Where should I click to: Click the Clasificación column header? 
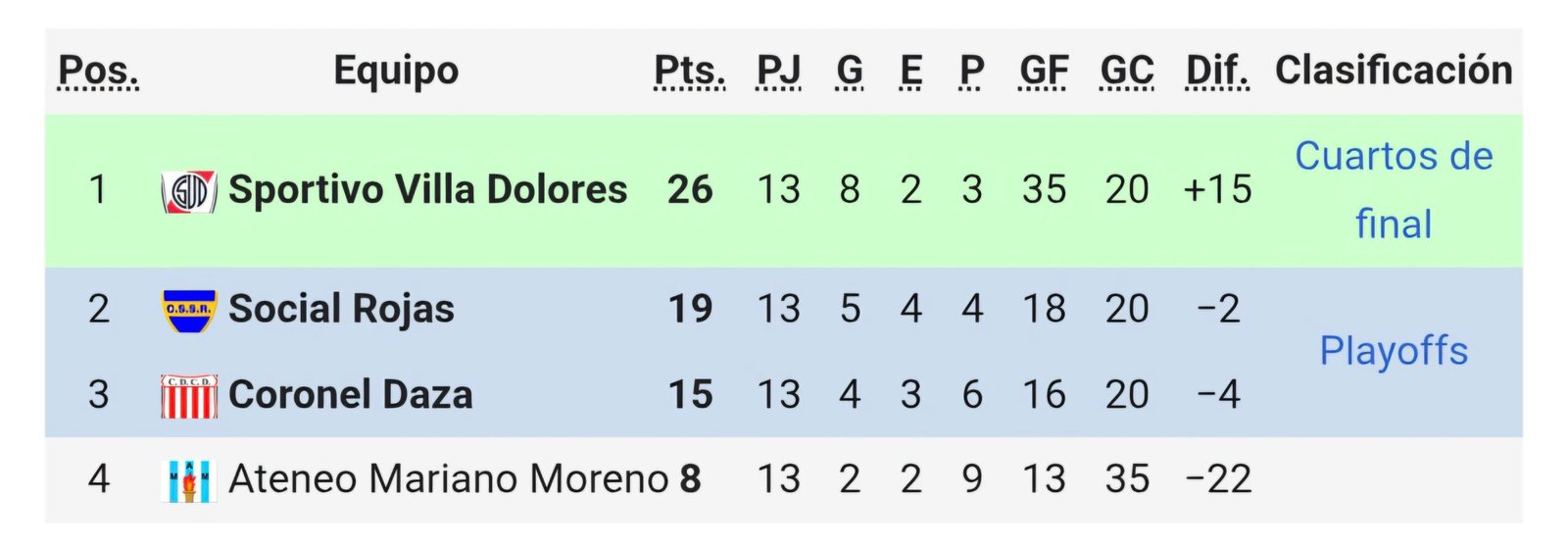tap(1393, 71)
